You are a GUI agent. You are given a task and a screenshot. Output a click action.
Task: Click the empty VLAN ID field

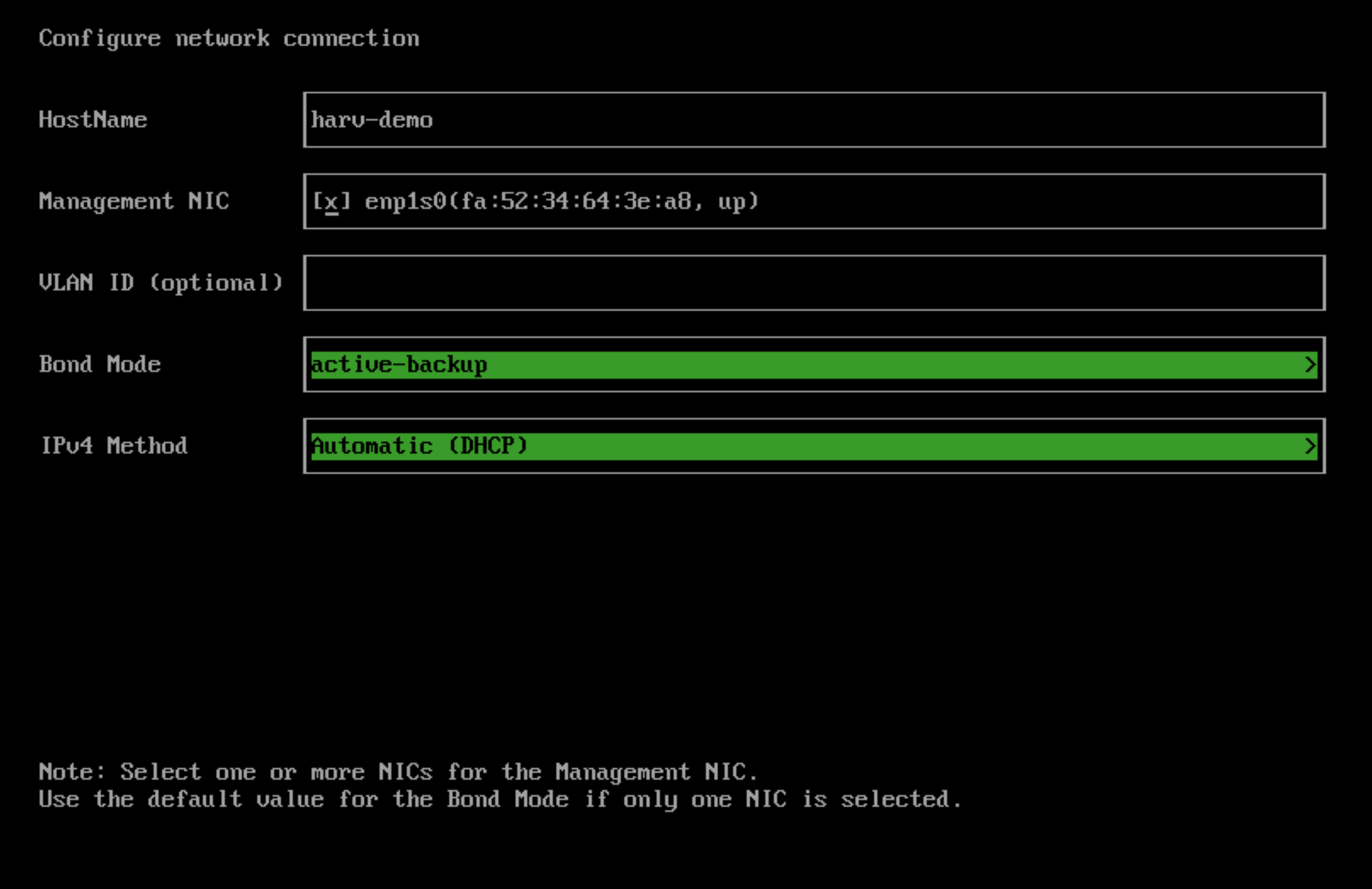point(814,283)
